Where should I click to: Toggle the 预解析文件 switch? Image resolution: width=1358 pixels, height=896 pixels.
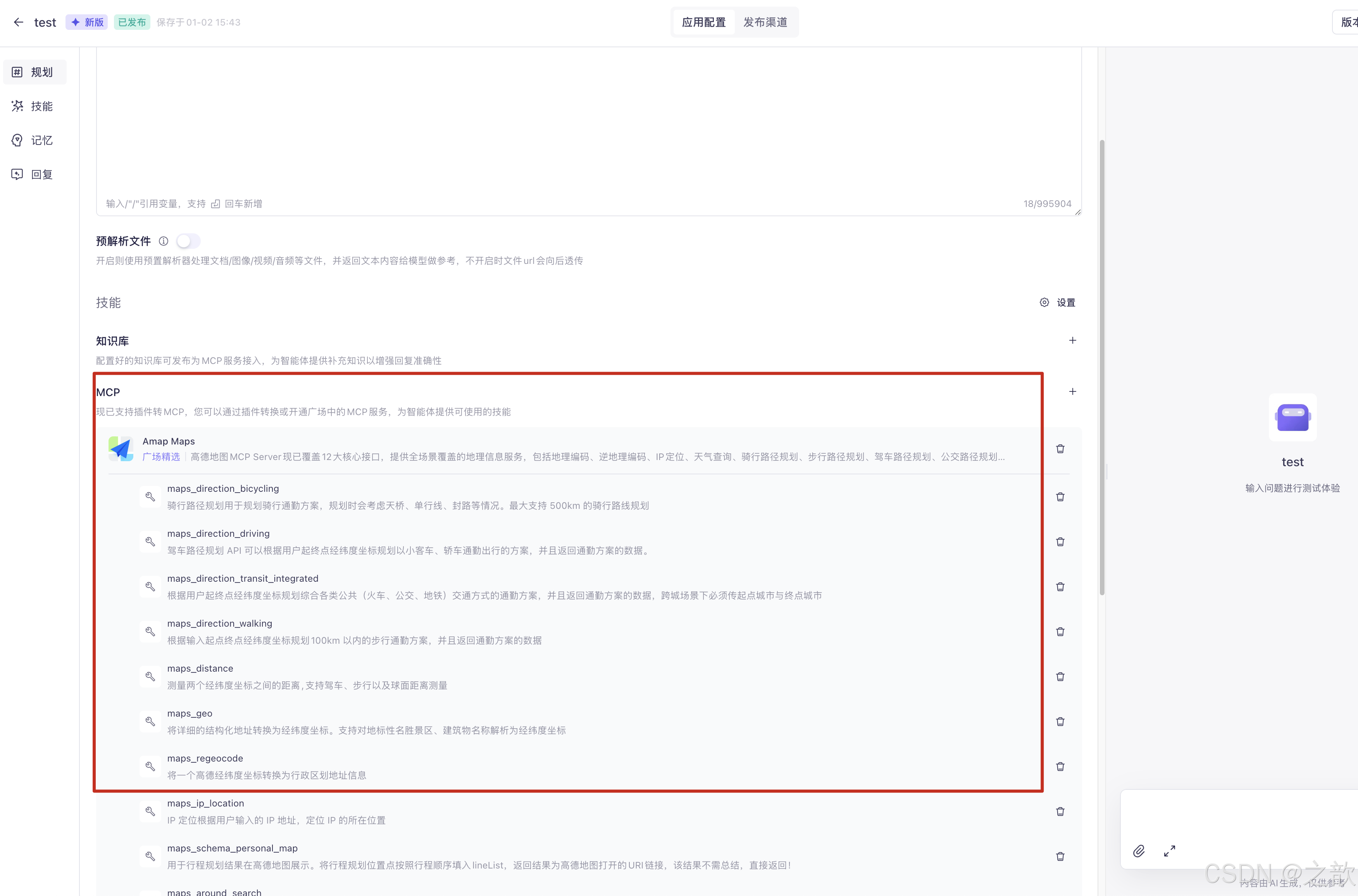click(188, 241)
